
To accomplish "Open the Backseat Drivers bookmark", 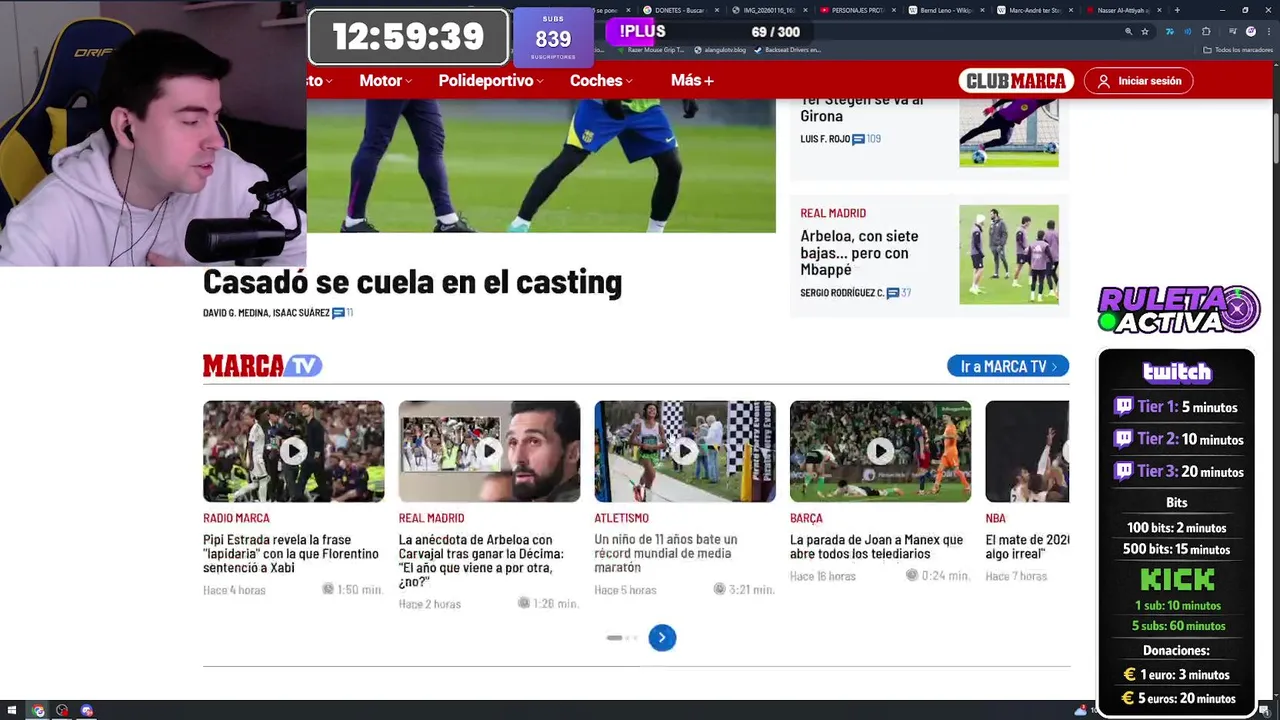I will (x=788, y=50).
